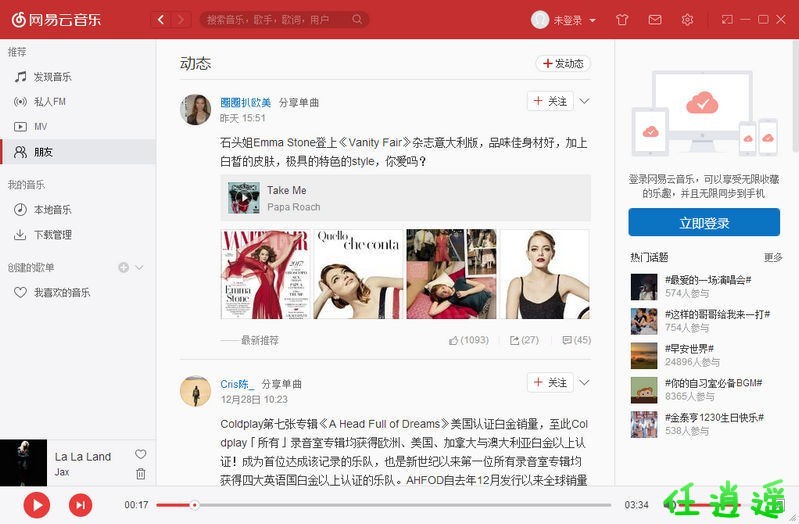The height and width of the screenshot is (524, 799).
Task: Open topic #早安世界#
Action: (x=689, y=348)
